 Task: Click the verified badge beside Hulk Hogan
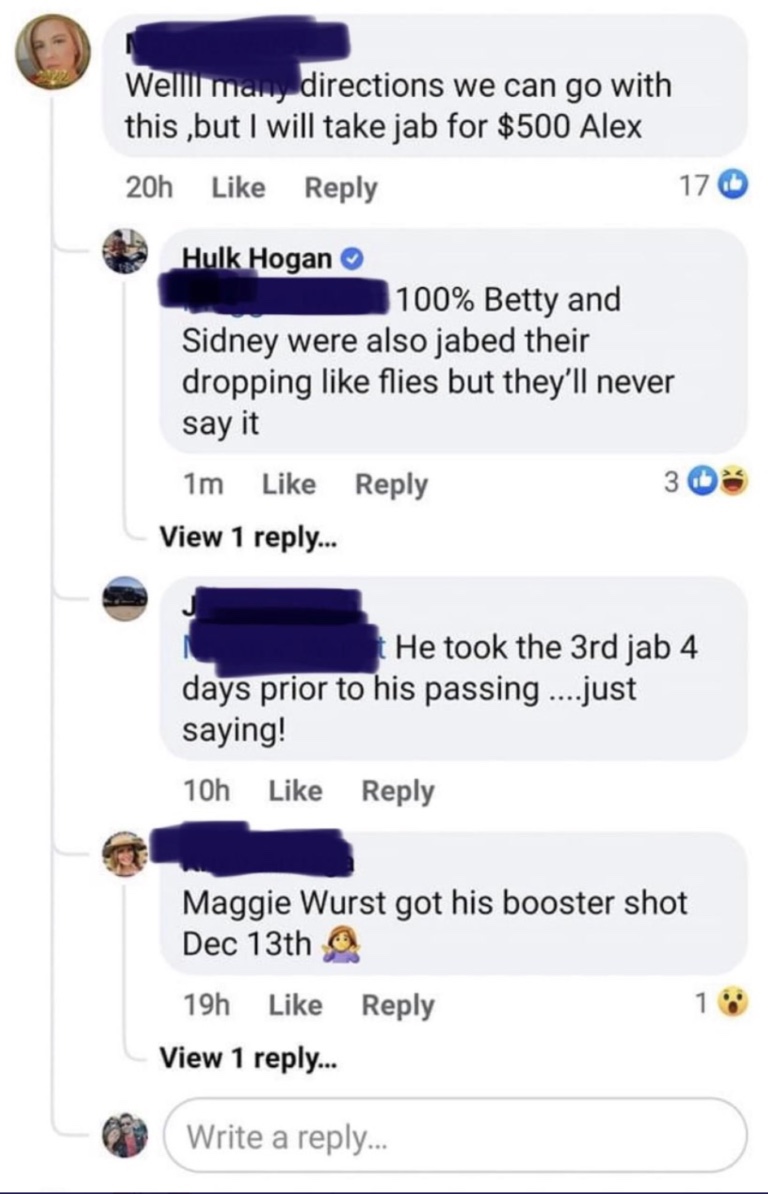(351, 260)
